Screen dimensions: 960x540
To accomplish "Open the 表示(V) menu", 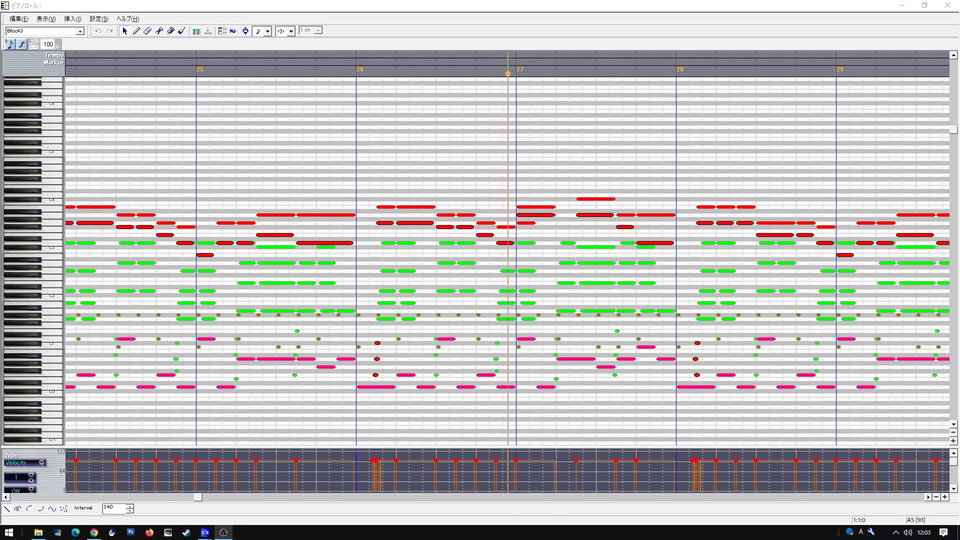I will point(46,19).
